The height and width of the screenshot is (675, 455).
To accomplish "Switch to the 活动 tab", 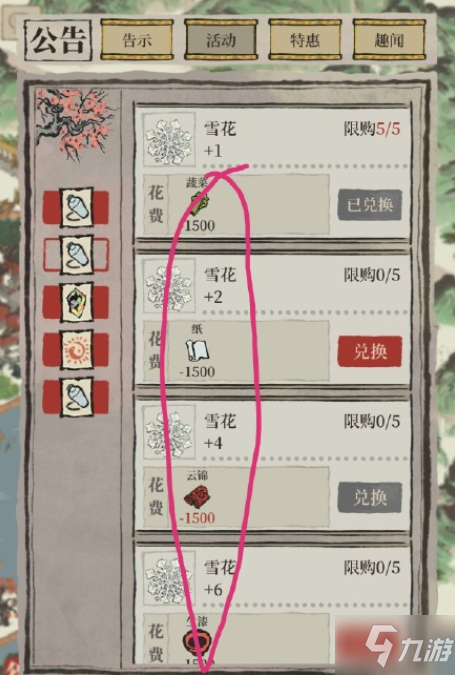I will (221, 40).
